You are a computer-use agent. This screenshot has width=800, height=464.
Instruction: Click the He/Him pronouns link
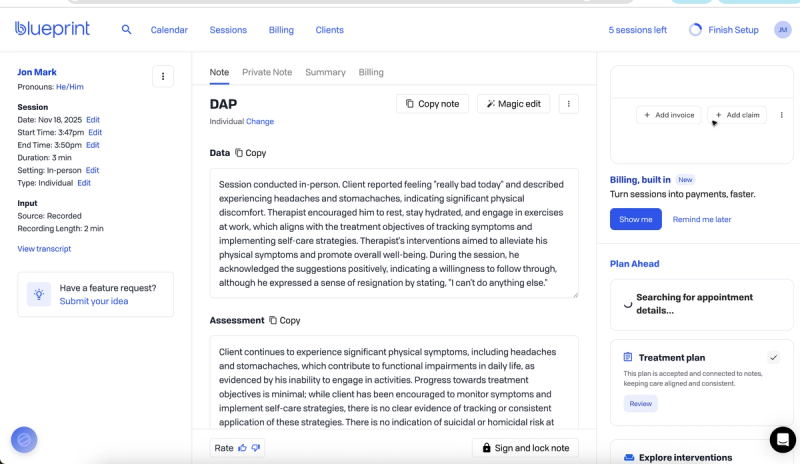point(69,87)
